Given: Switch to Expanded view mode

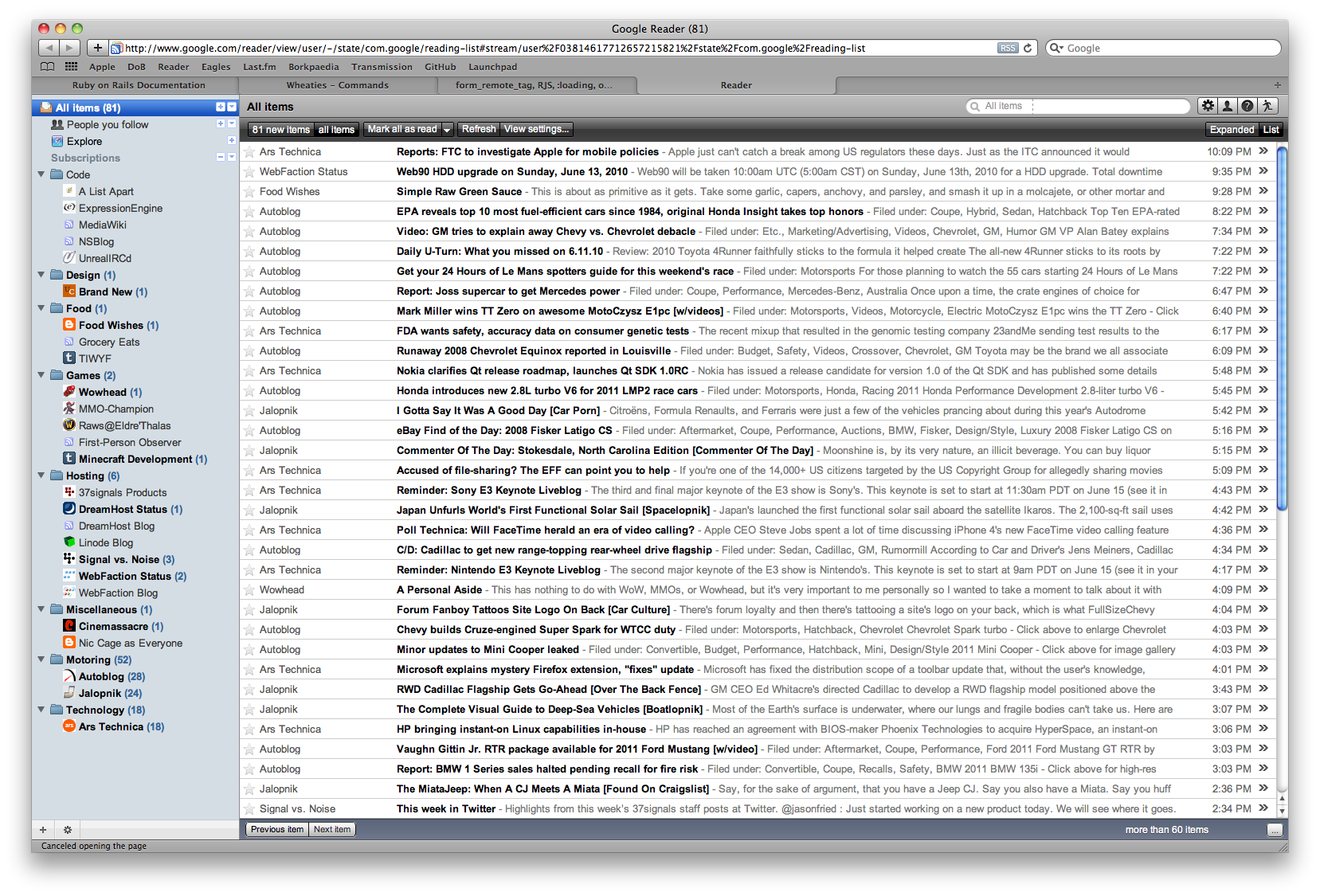Looking at the screenshot, I should (1232, 130).
